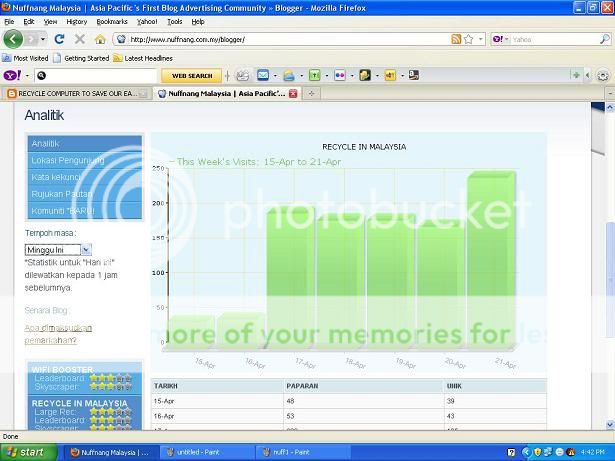
Task: Click Apa dimaksudkan pemaritahan link
Action: (x=58, y=334)
